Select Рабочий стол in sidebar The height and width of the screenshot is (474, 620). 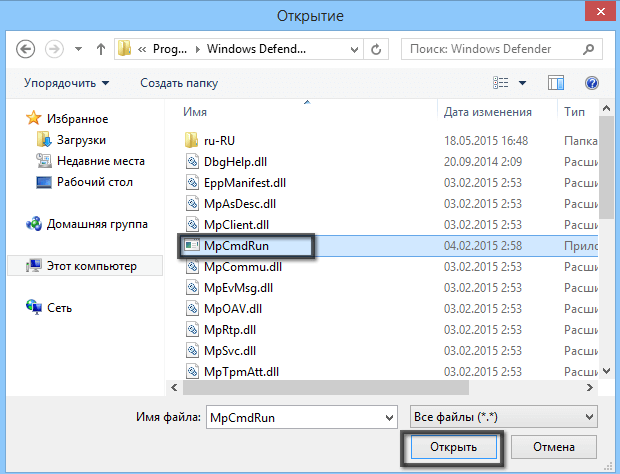pos(95,182)
